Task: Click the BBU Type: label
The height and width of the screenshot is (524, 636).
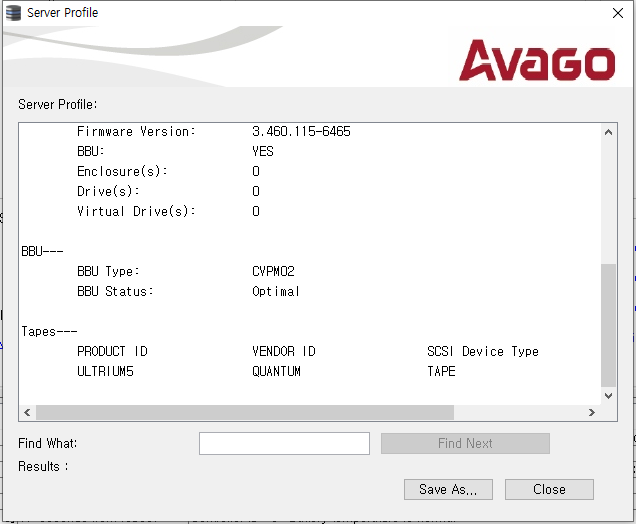Action: point(108,271)
